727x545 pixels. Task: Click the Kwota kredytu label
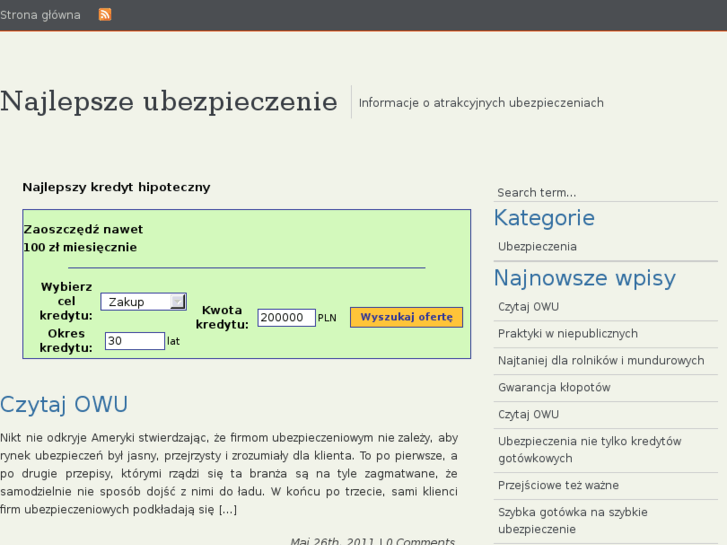[x=222, y=317]
